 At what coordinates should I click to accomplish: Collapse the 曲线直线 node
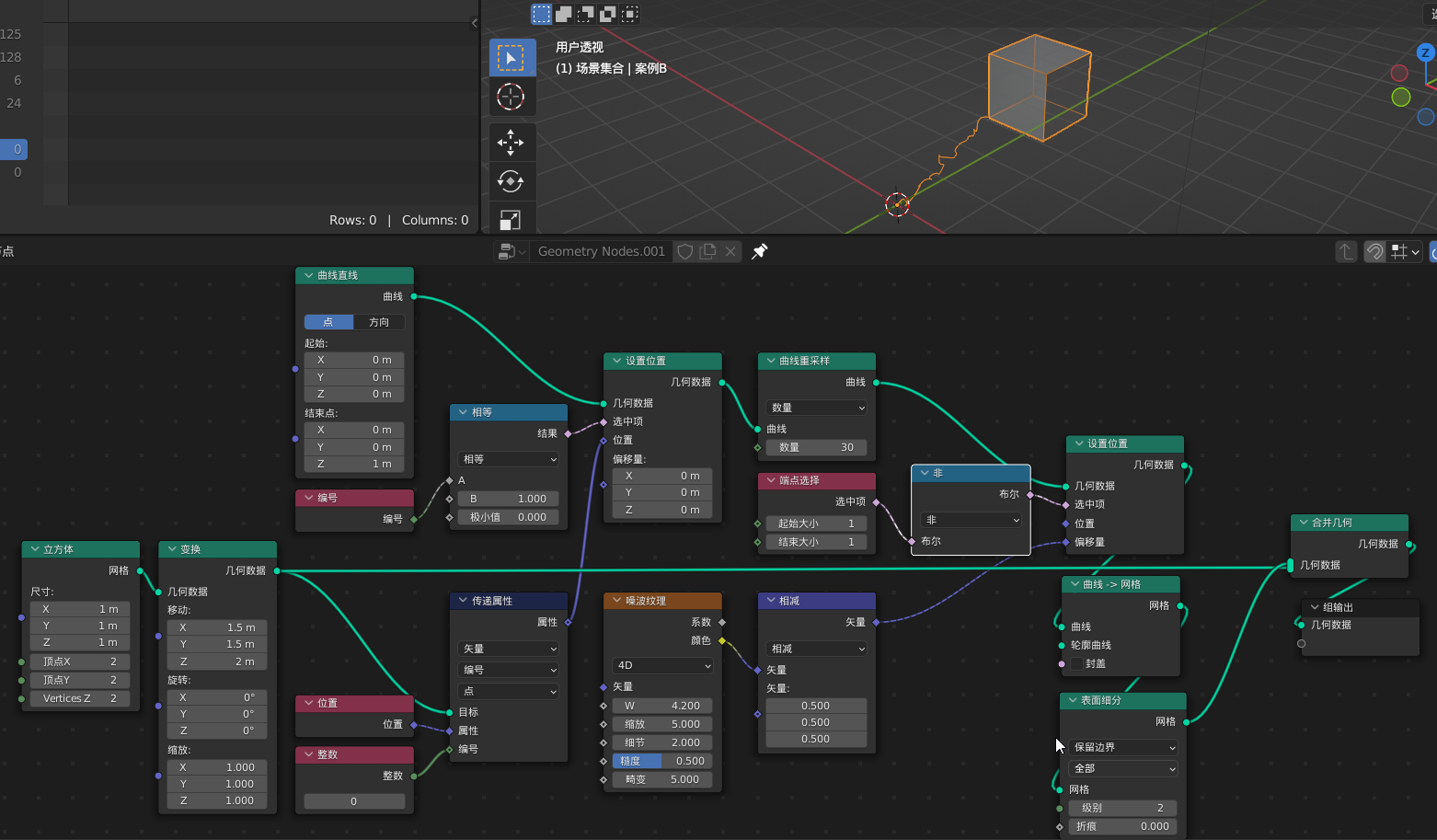coord(308,275)
